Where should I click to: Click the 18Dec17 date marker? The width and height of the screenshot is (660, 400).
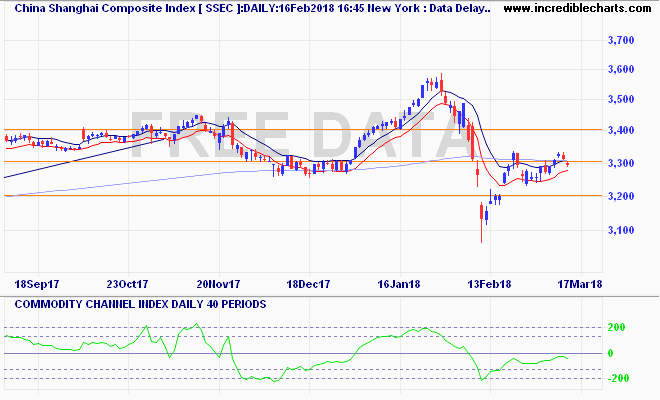pyautogui.click(x=308, y=285)
